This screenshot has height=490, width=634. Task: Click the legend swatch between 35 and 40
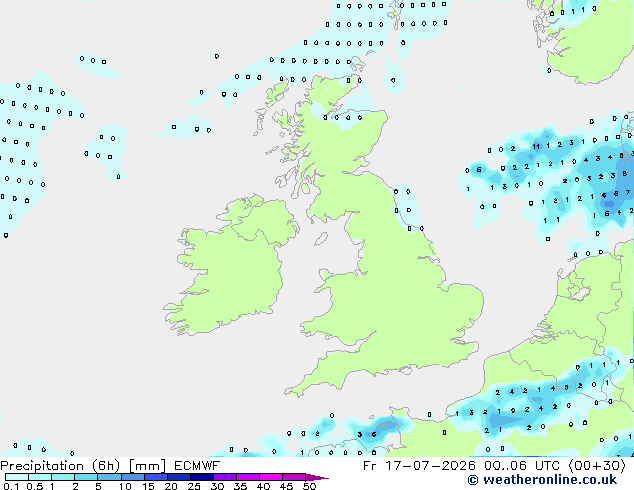pyautogui.click(x=248, y=477)
